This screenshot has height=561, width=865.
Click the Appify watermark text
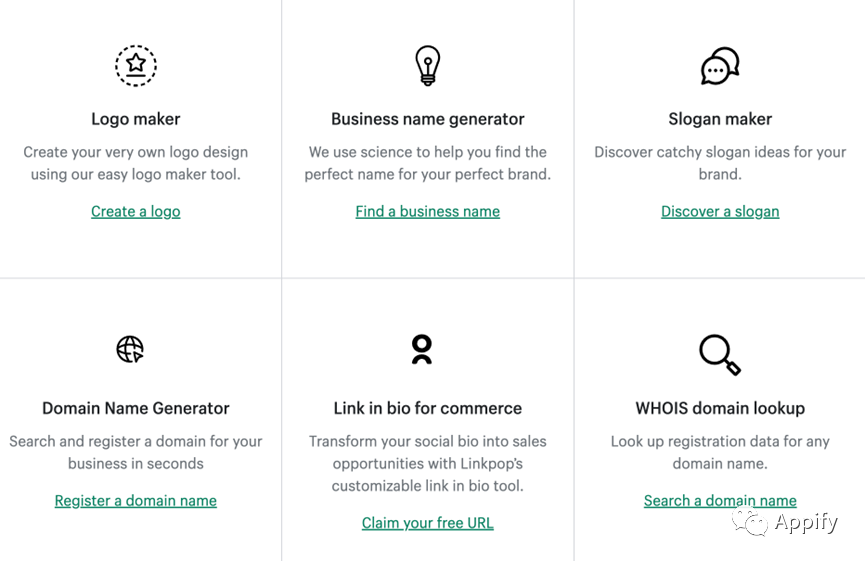coord(806,522)
